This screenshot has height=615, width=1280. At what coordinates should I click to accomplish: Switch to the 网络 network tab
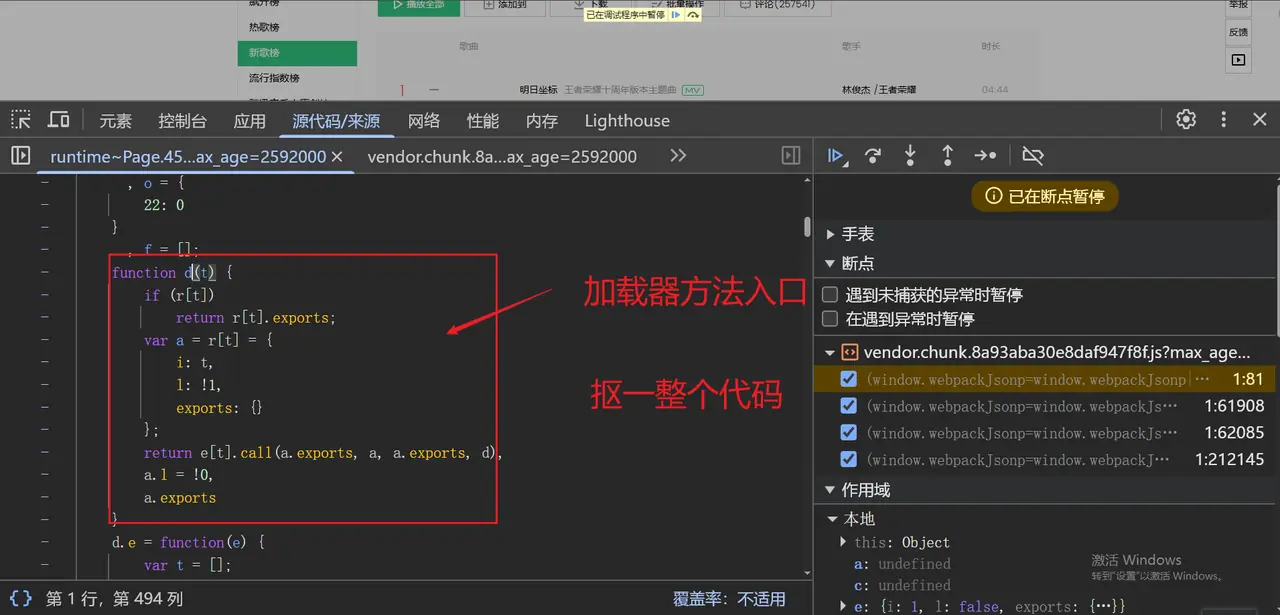424,121
